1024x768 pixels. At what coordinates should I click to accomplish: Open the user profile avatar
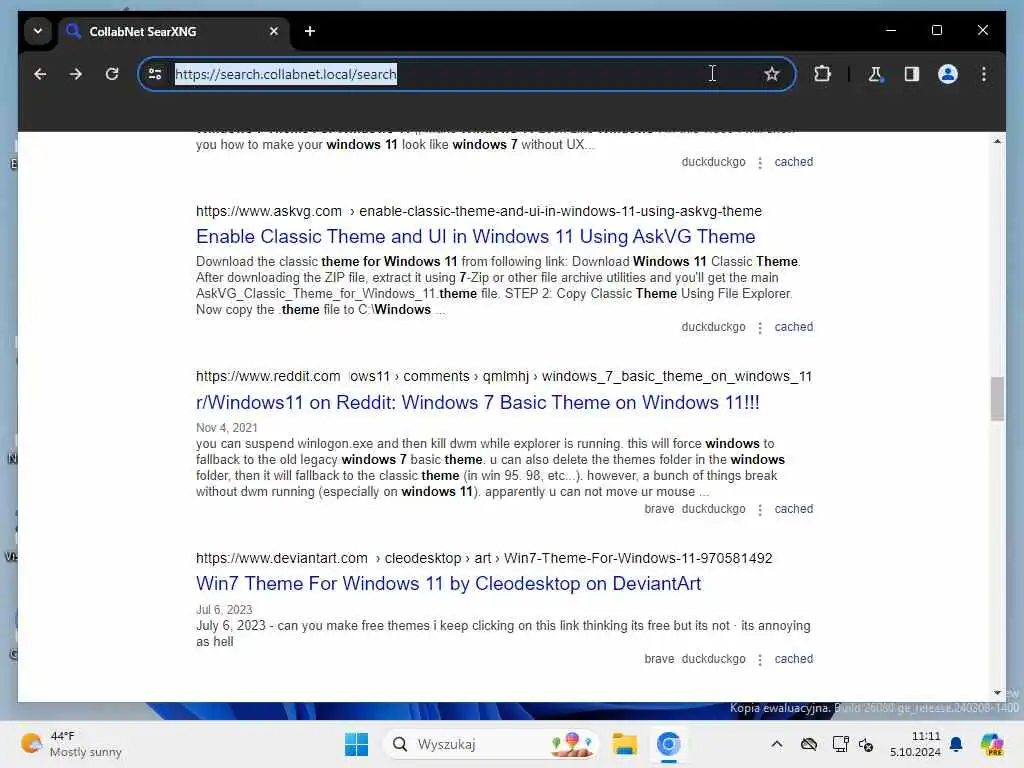[948, 74]
